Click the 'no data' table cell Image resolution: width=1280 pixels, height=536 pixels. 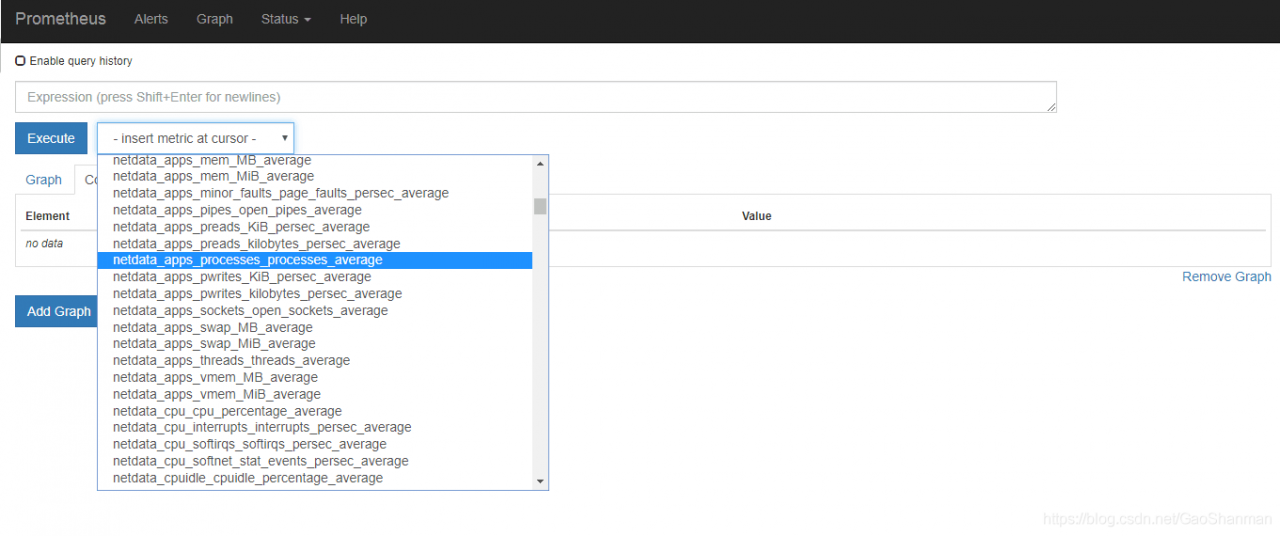44,243
